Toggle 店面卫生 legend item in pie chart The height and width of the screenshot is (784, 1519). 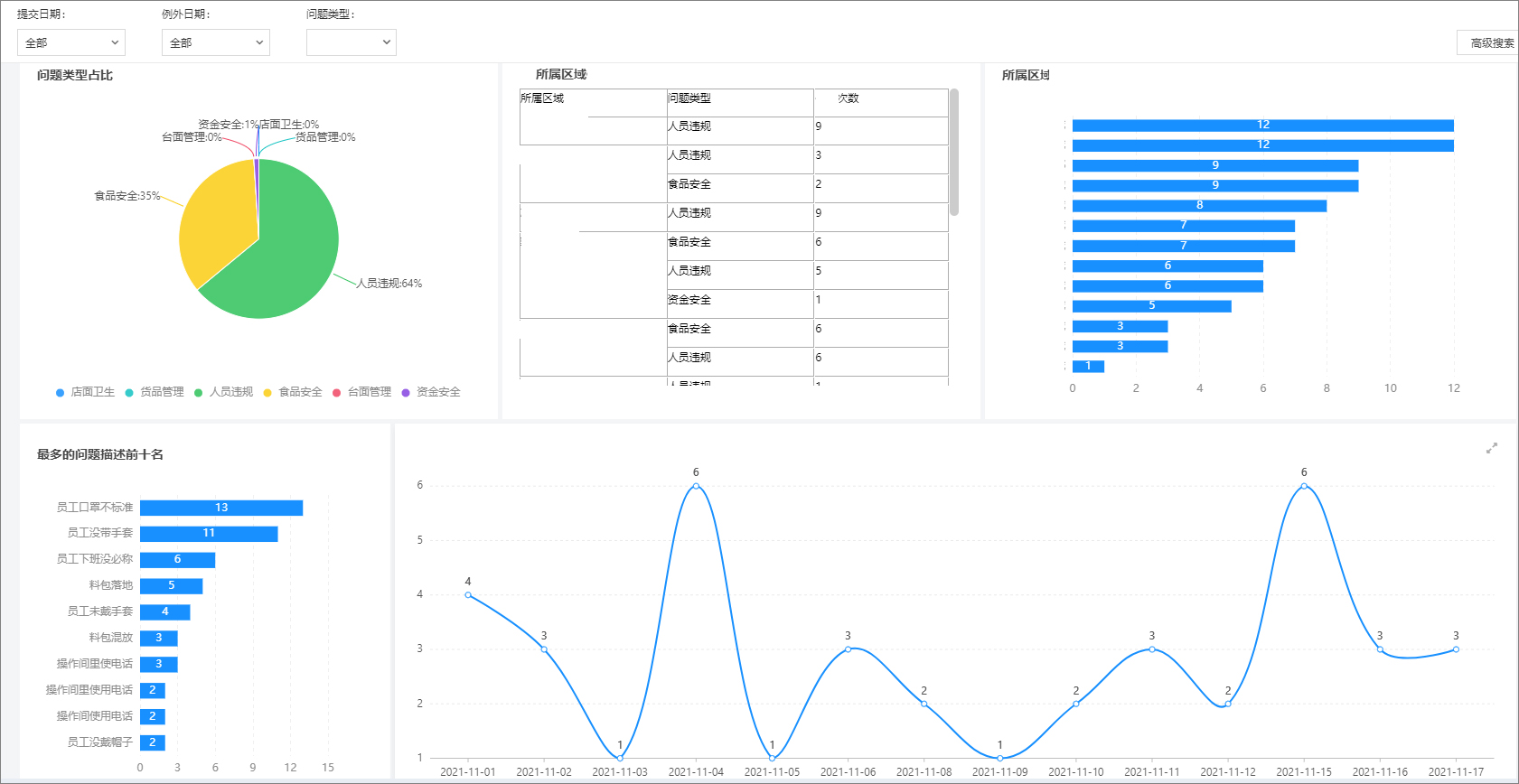coord(86,392)
